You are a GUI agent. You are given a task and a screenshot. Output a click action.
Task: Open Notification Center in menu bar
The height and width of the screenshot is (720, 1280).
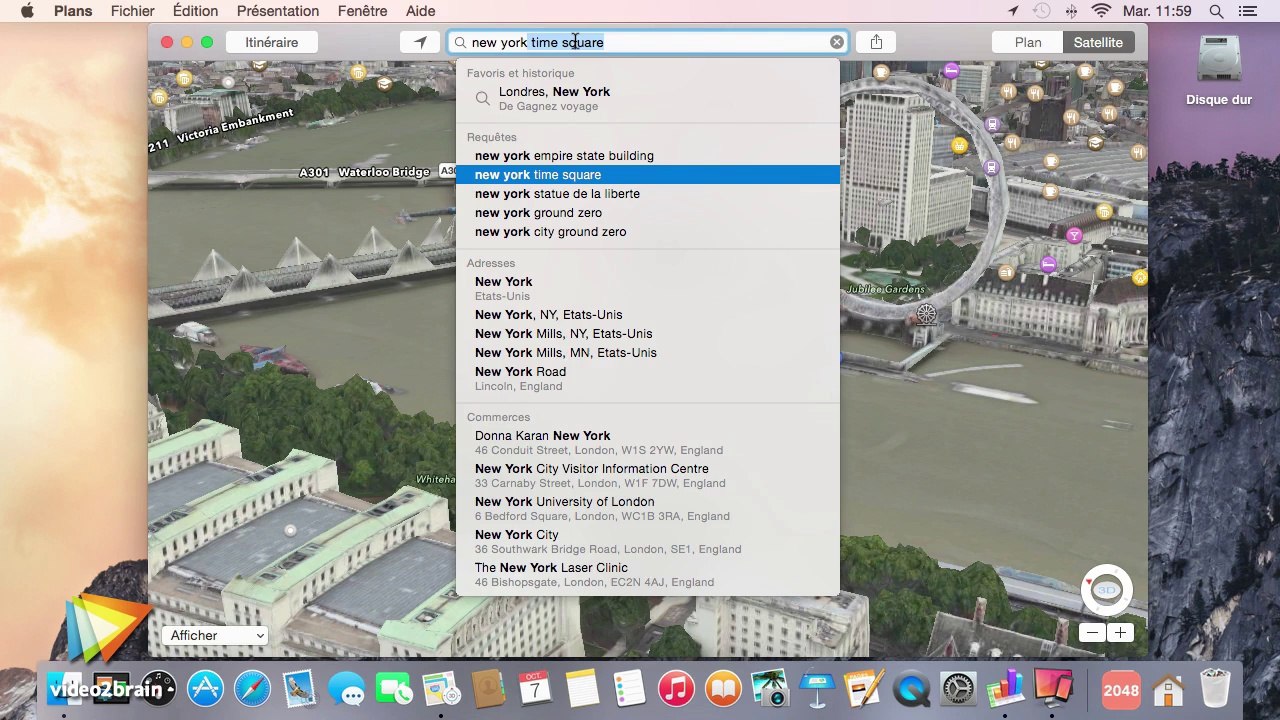coord(1247,11)
